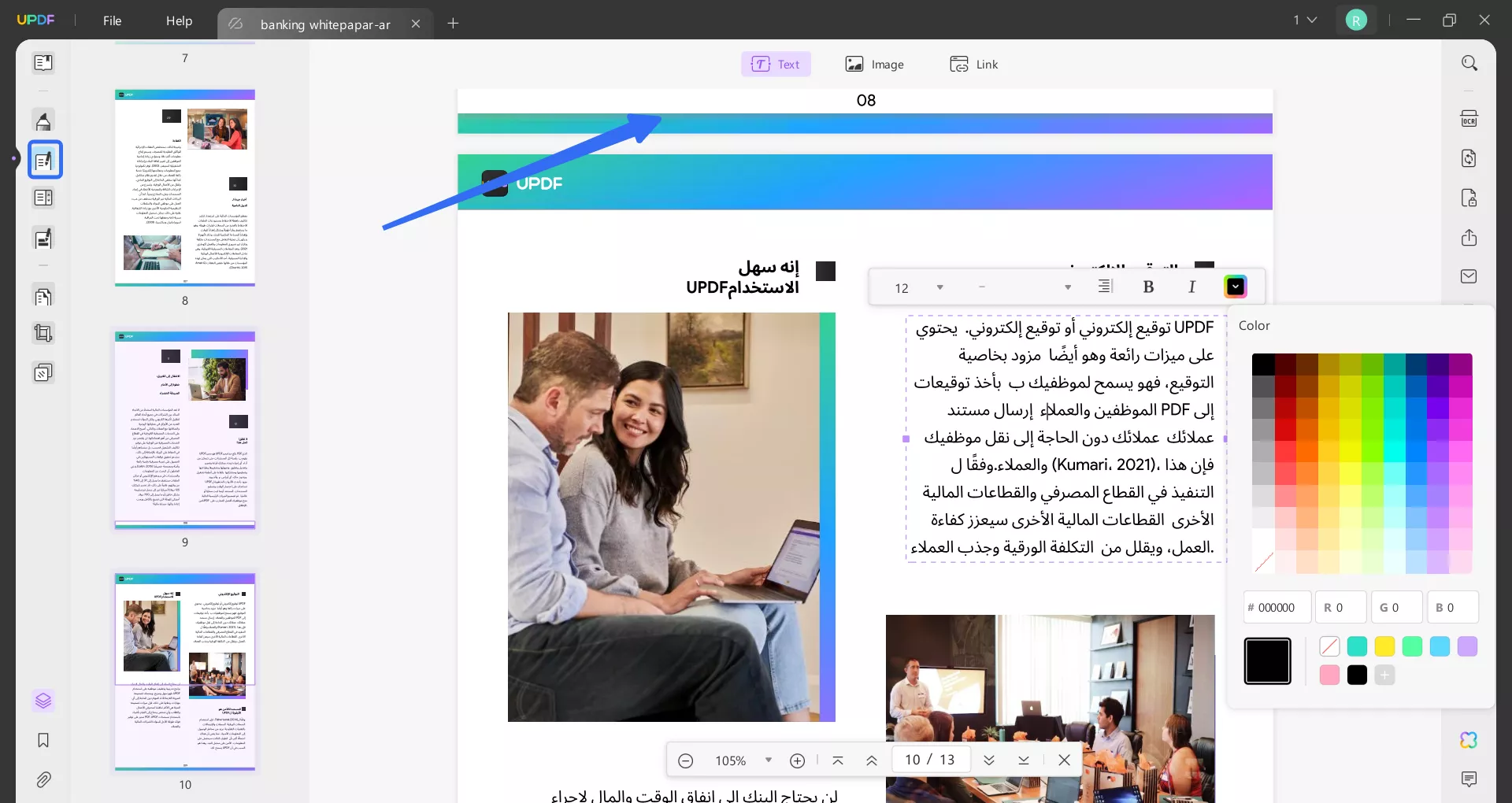The height and width of the screenshot is (803, 1512).
Task: Open the Share icon on right sidebar
Action: (1470, 238)
